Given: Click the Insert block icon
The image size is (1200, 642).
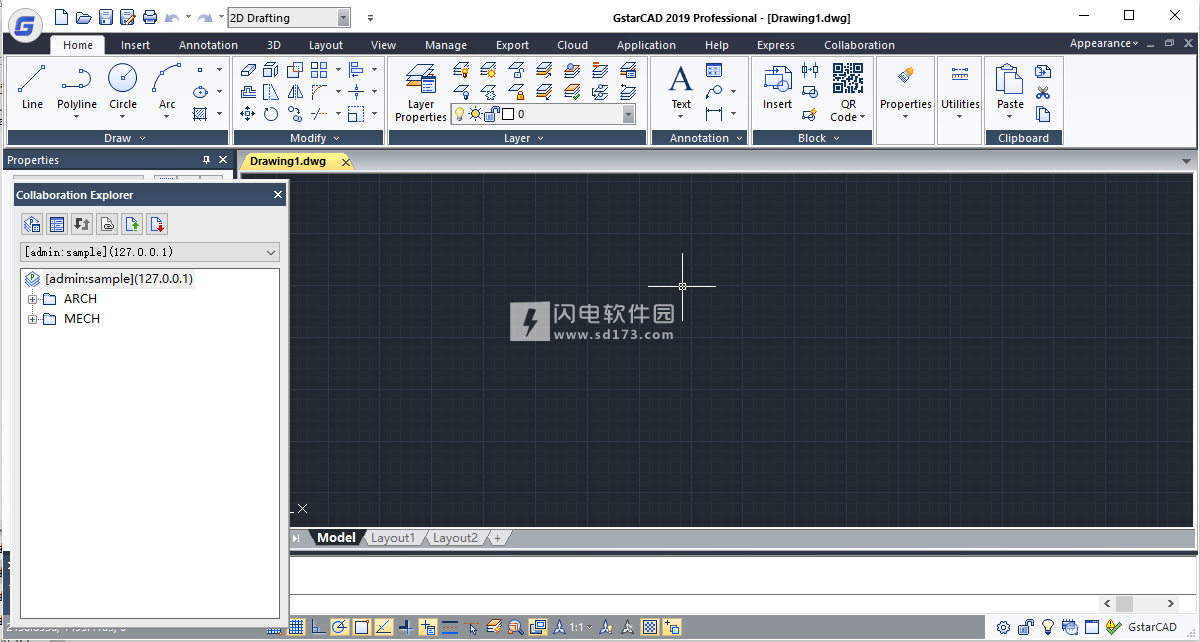Looking at the screenshot, I should [777, 87].
